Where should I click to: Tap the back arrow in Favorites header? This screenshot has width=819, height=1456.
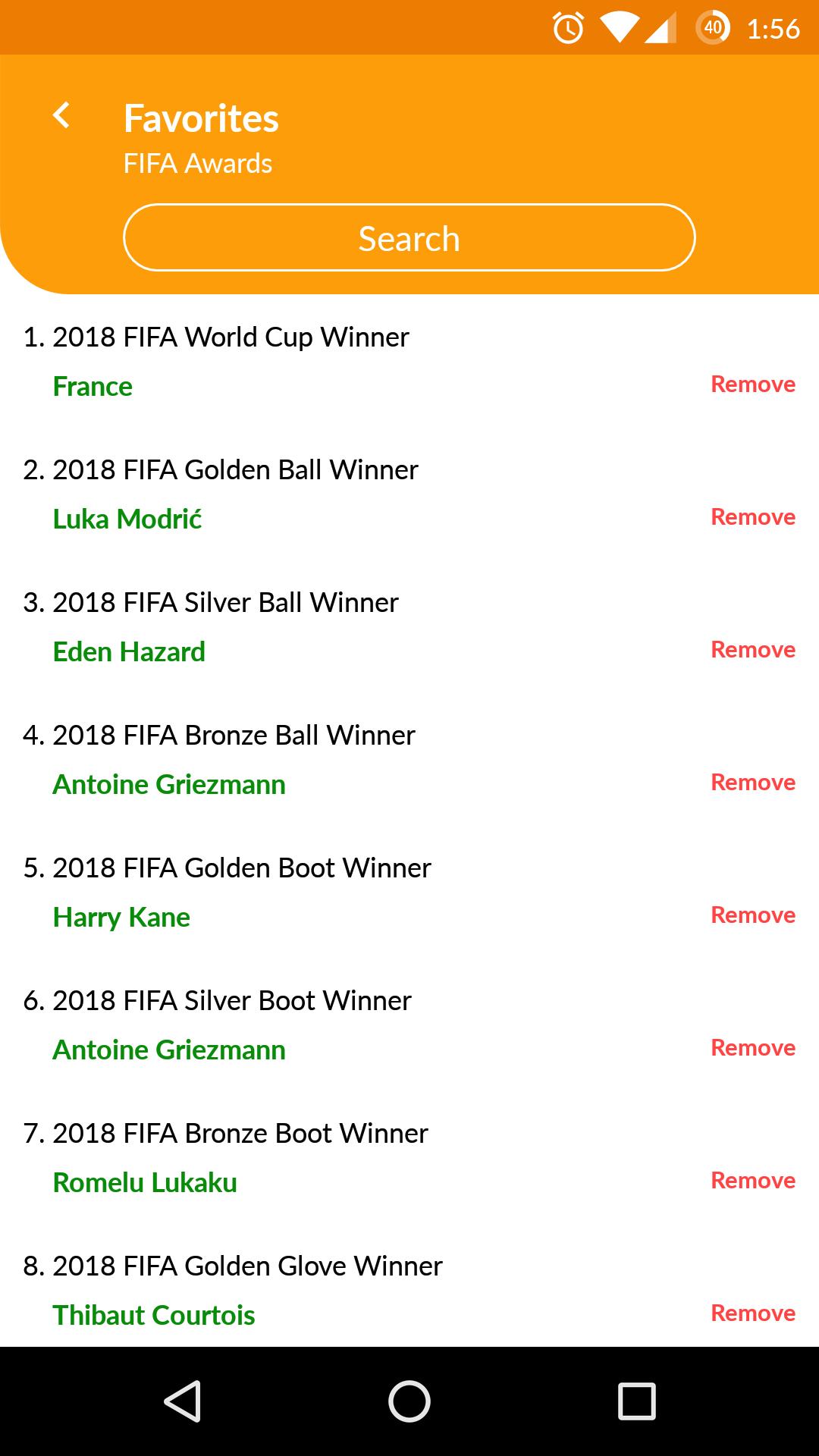[61, 116]
